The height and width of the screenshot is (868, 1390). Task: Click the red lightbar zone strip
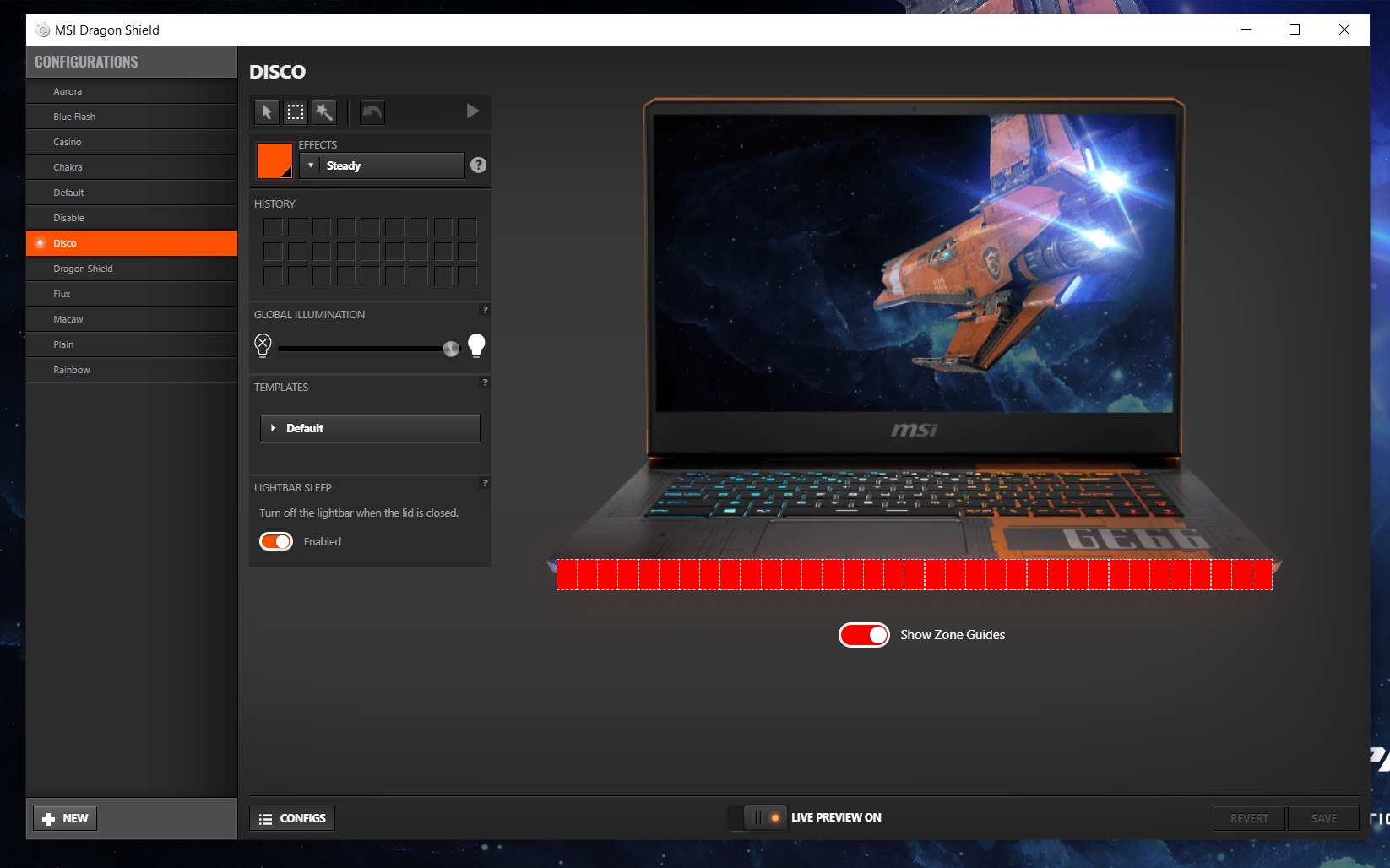[915, 574]
